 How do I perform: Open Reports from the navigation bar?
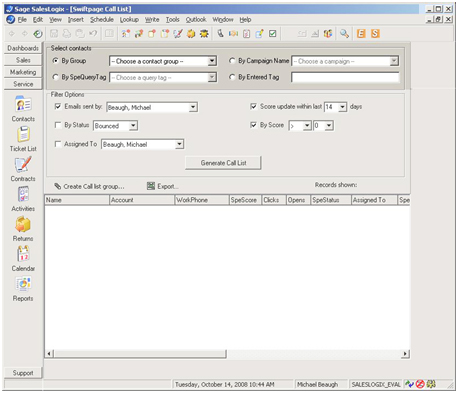pos(23,289)
